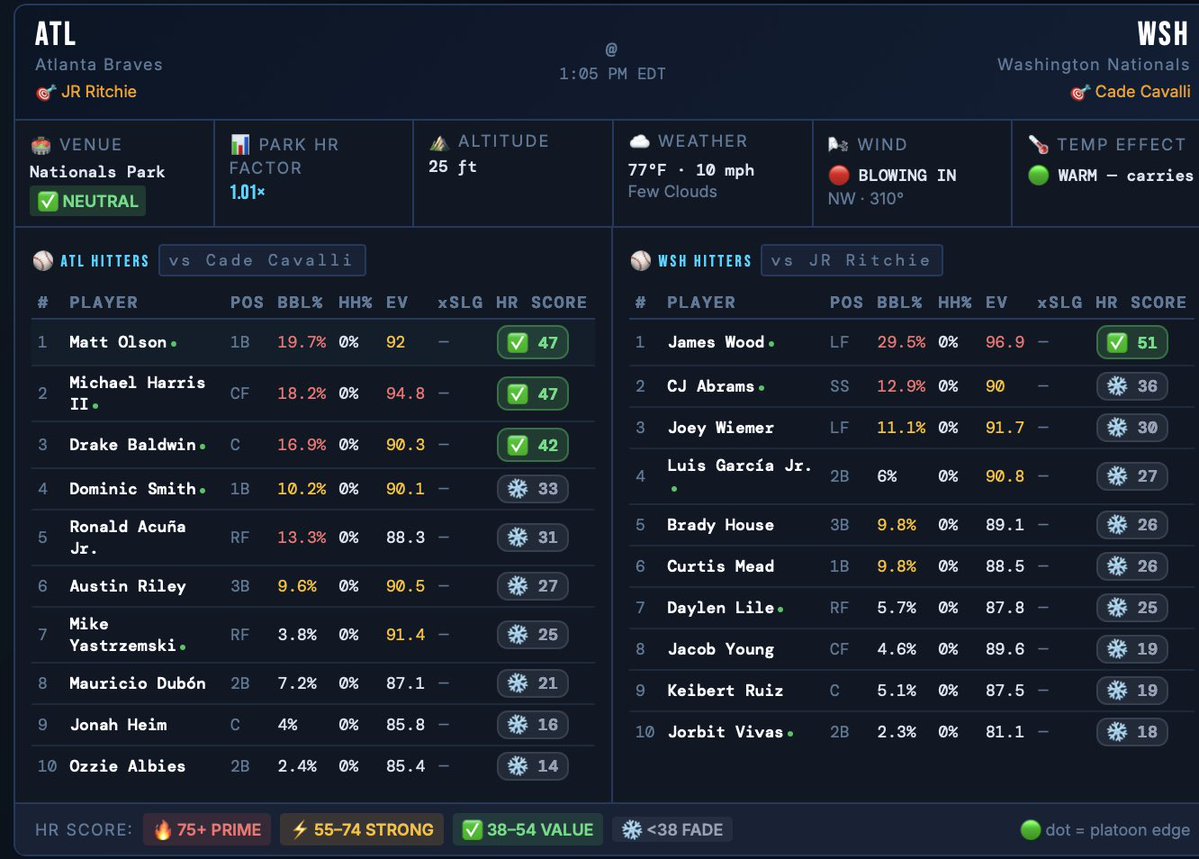This screenshot has height=859, width=1199.
Task: Select Ronald Acuña Jr. player name
Action: tap(127, 537)
